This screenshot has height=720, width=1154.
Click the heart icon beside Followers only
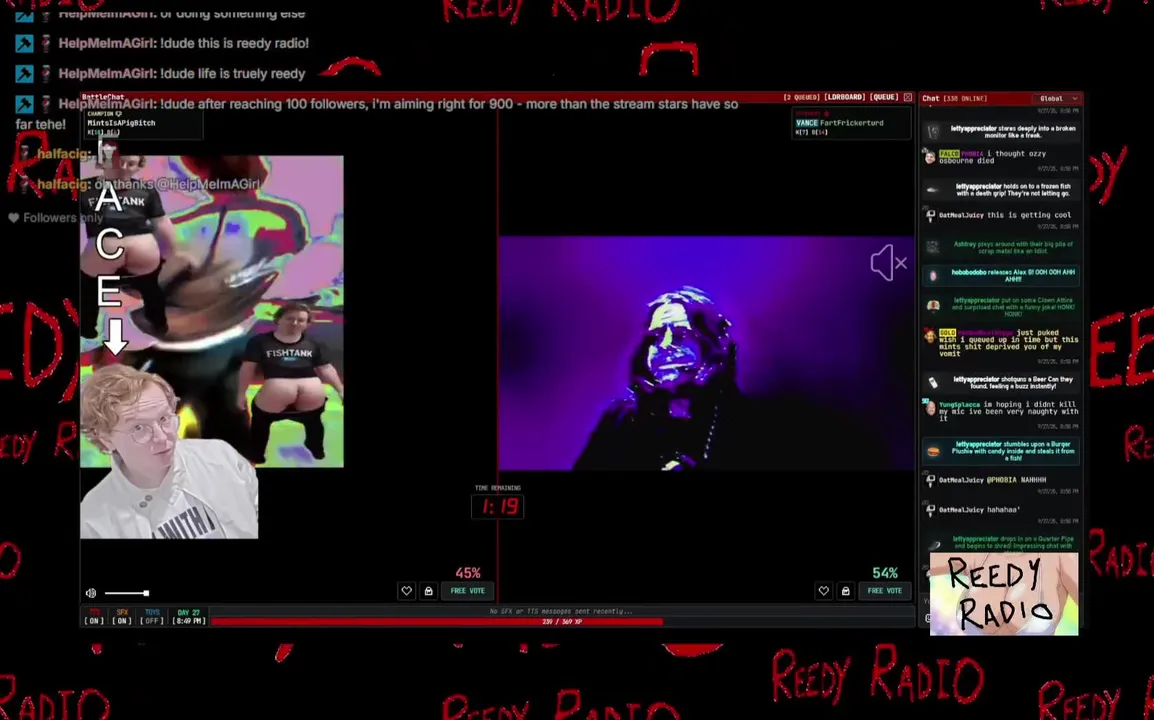coord(13,218)
